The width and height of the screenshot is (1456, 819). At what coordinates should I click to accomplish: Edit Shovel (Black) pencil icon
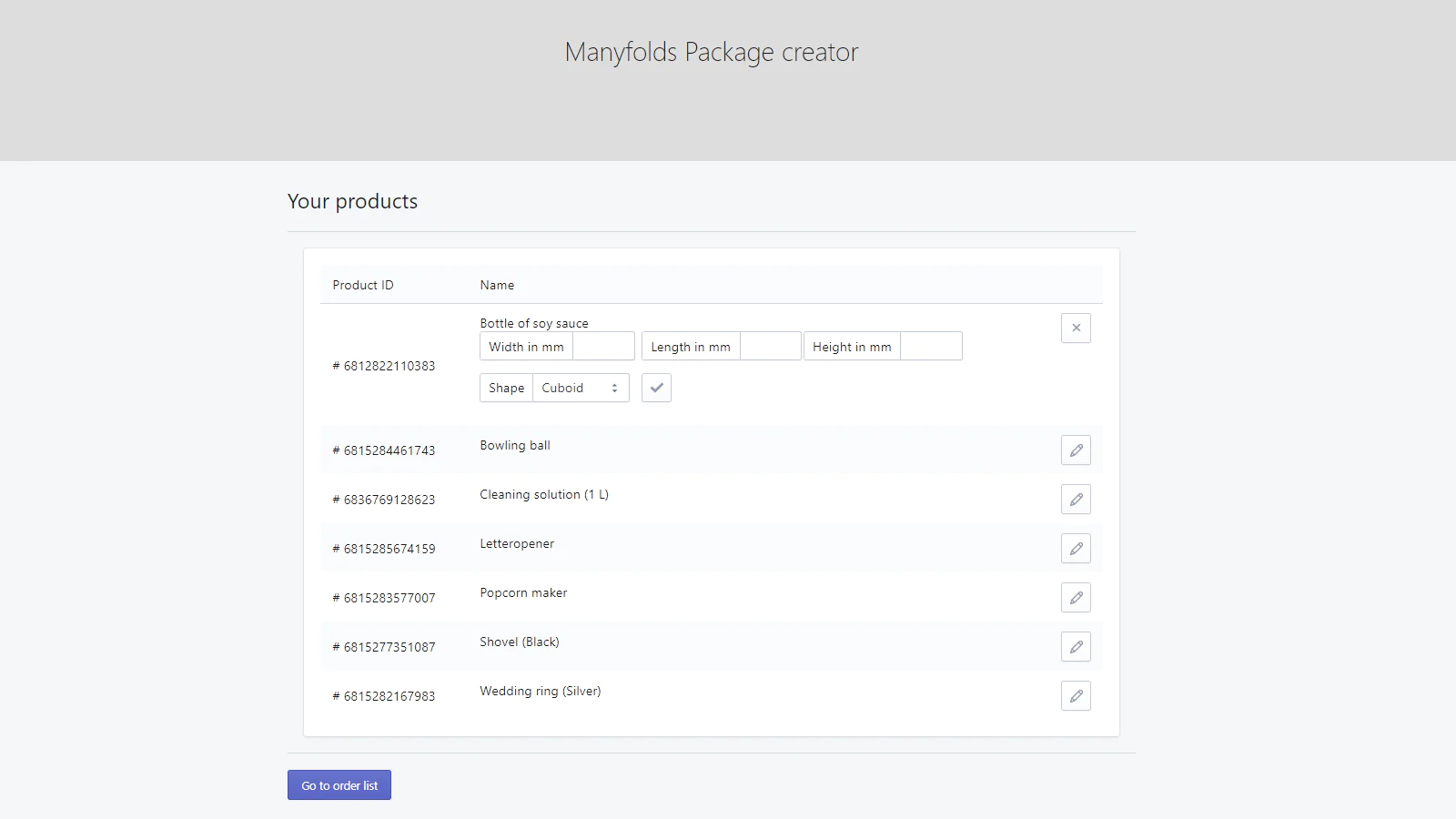(x=1076, y=647)
